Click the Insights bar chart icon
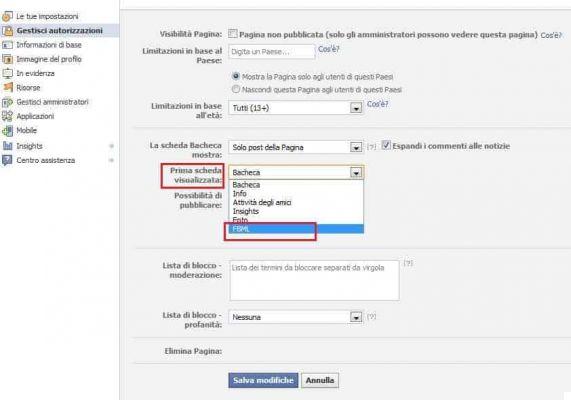571x400 pixels. click(x=7, y=146)
